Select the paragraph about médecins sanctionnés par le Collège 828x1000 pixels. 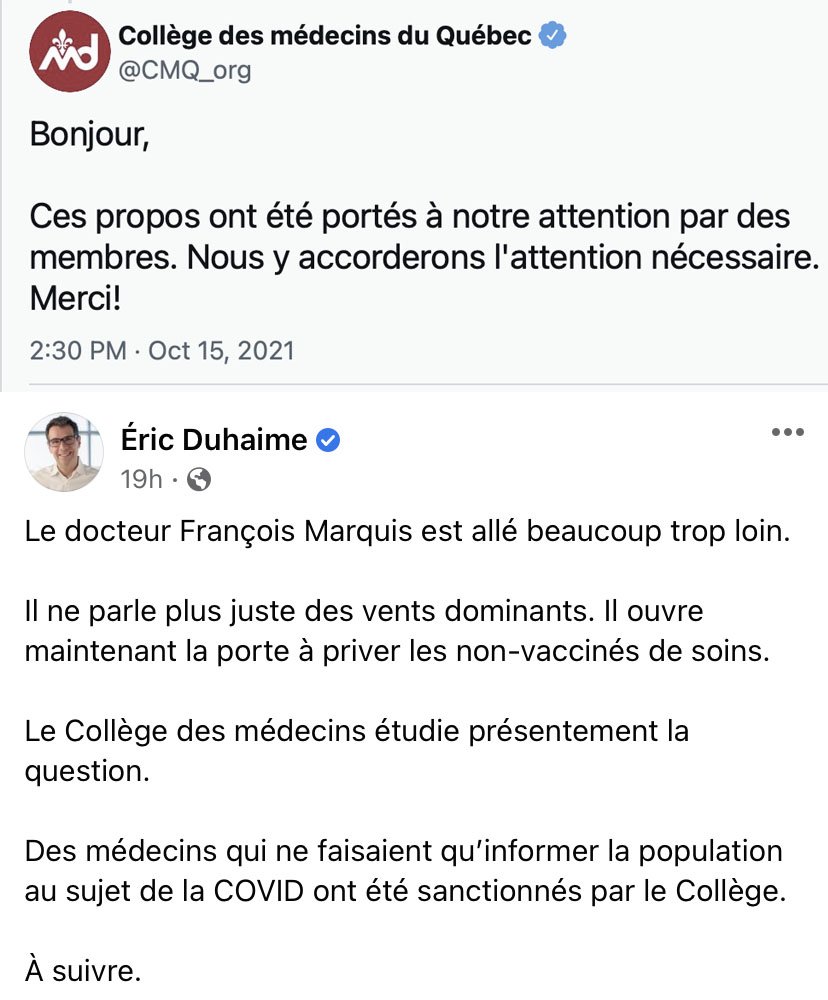click(405, 871)
